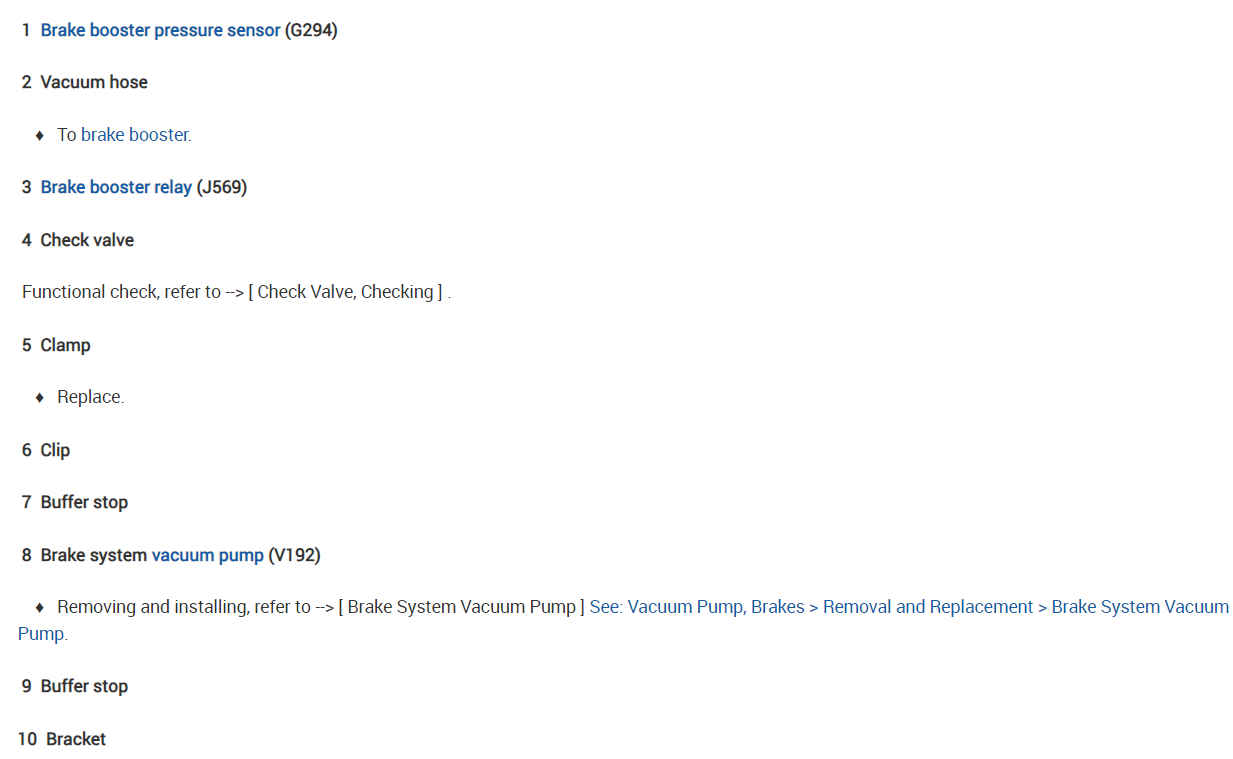Select the "Clip" item 6 heading
Screen dimensions: 1233x759
55,450
